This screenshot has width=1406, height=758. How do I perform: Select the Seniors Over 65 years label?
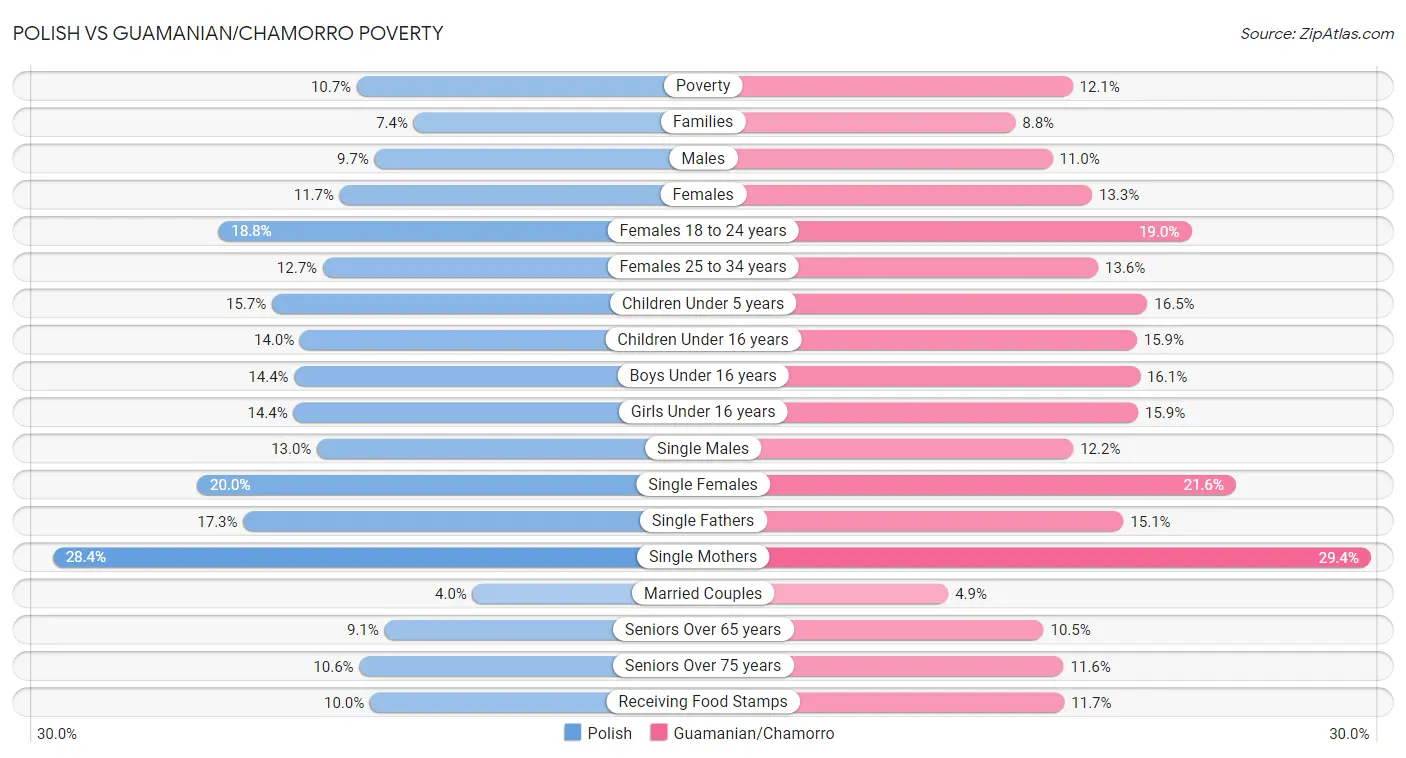point(703,630)
